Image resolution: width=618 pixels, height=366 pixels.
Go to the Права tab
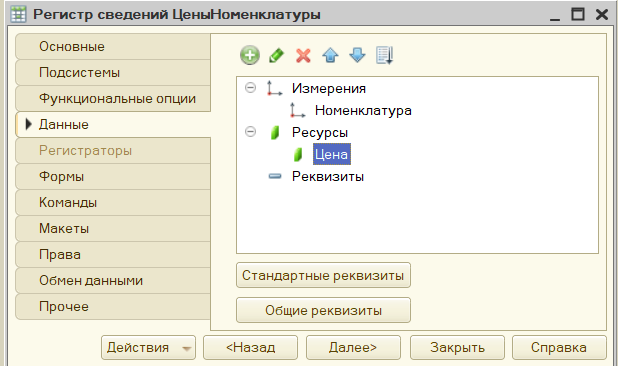113,255
